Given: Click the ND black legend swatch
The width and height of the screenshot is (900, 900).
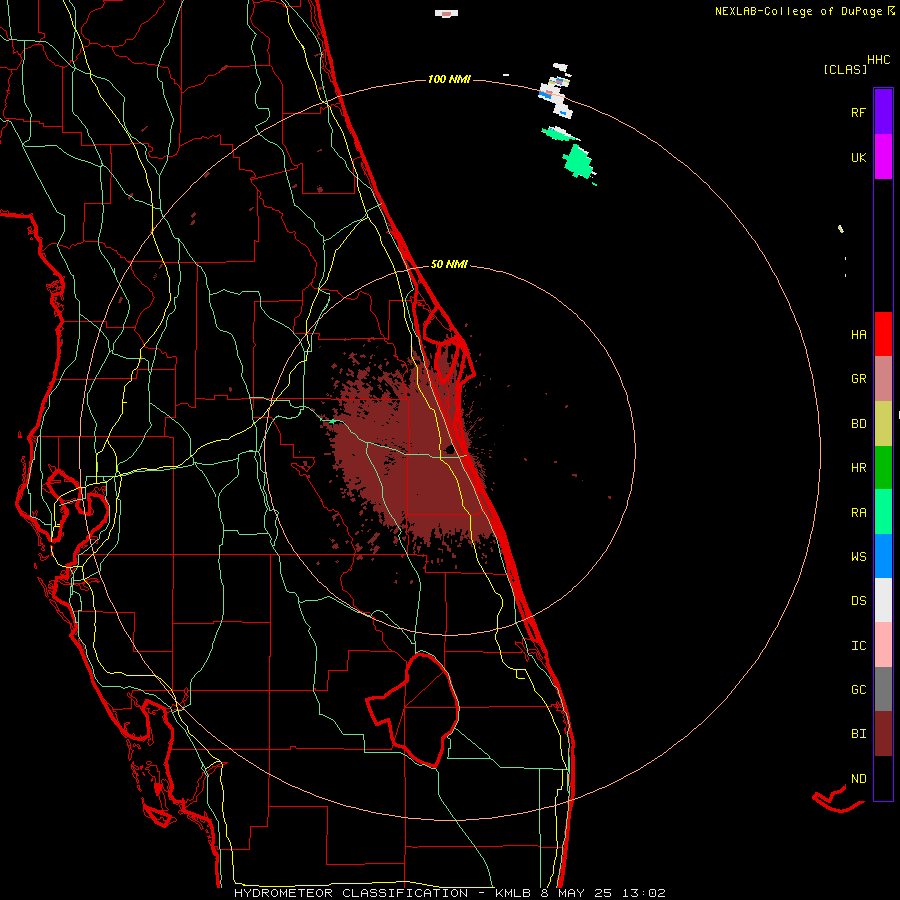Looking at the screenshot, I should (x=883, y=778).
